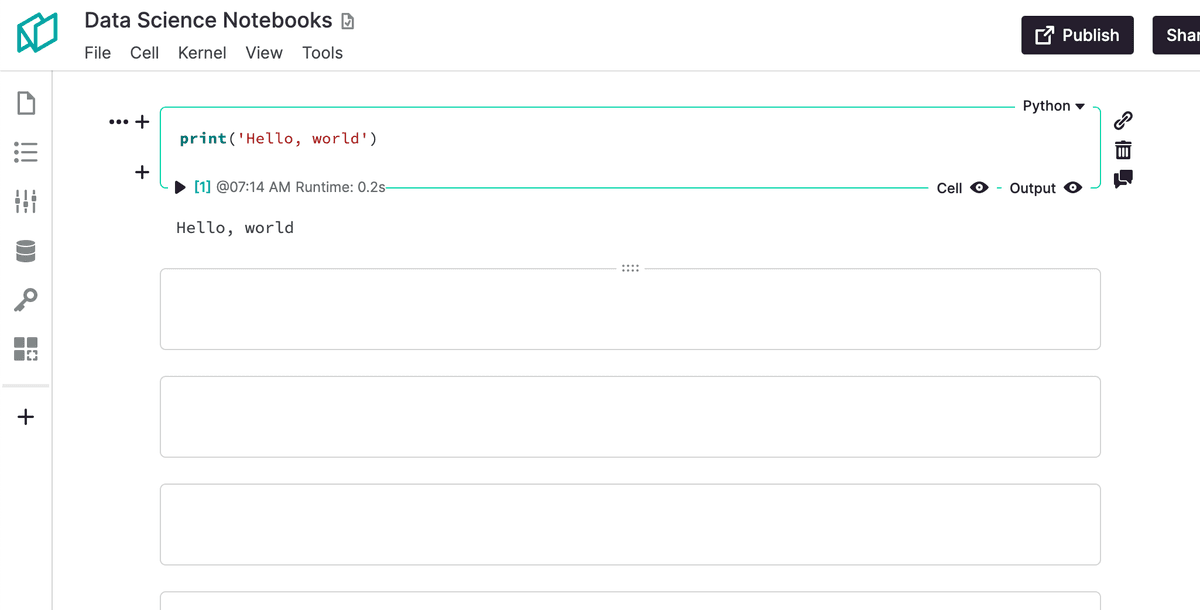Open the Environment settings panel
This screenshot has height=610, width=1200.
25,201
